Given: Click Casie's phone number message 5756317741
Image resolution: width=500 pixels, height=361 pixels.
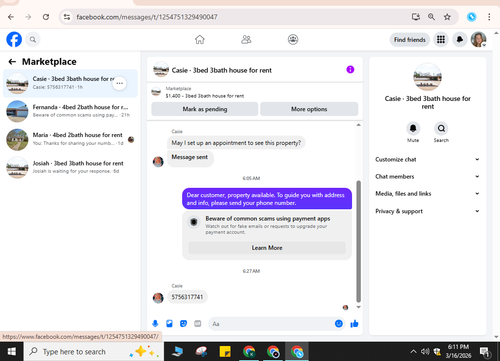Looking at the screenshot, I should 187,297.
